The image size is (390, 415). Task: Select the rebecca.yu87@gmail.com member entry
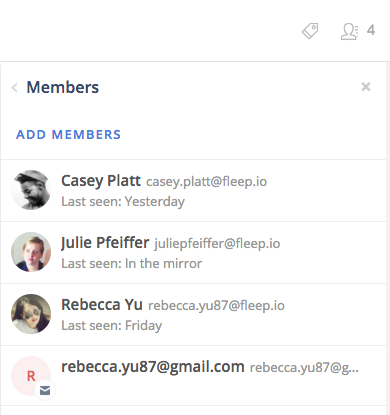pos(193,376)
